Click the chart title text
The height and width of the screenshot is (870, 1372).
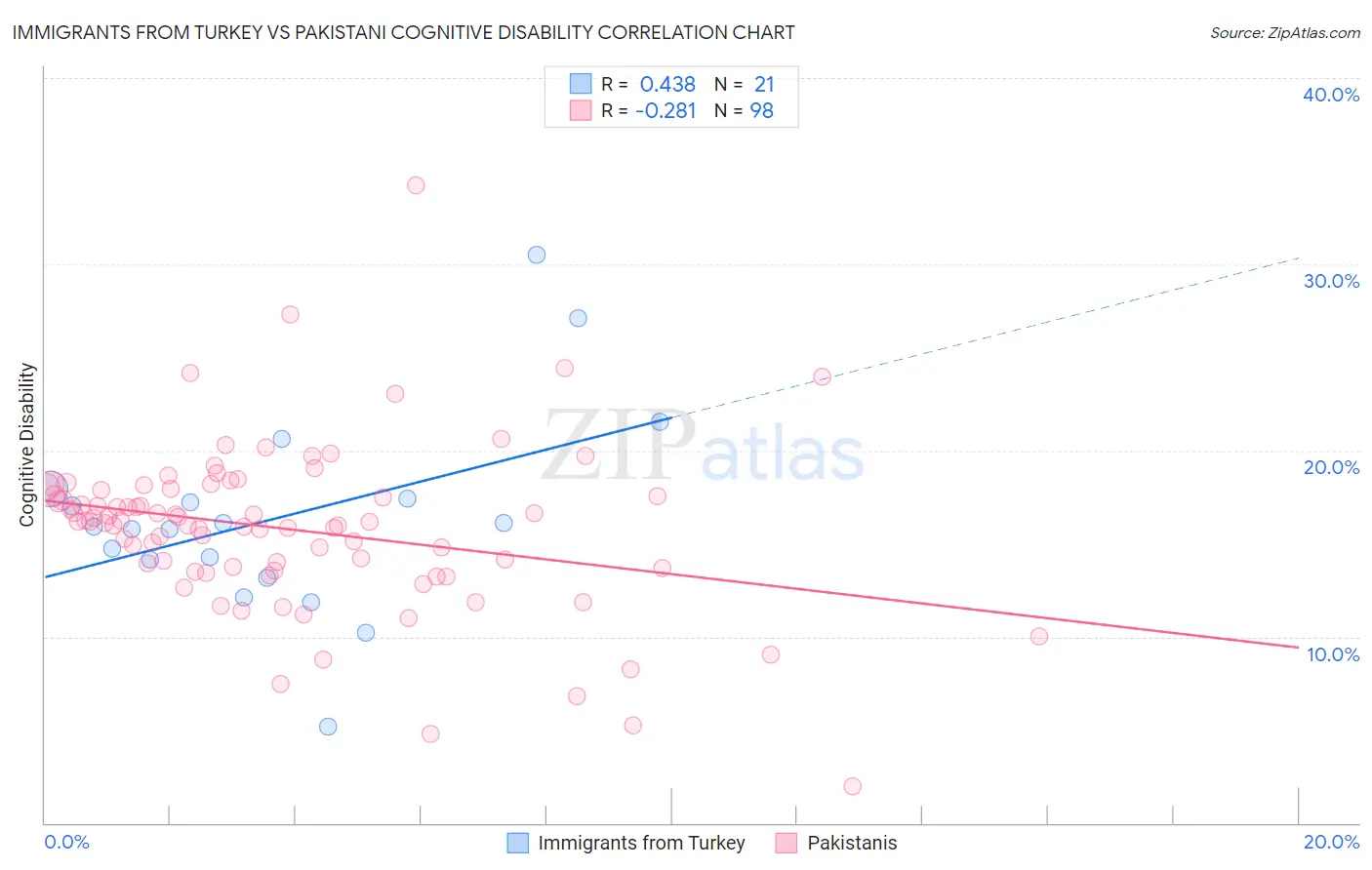(x=403, y=32)
